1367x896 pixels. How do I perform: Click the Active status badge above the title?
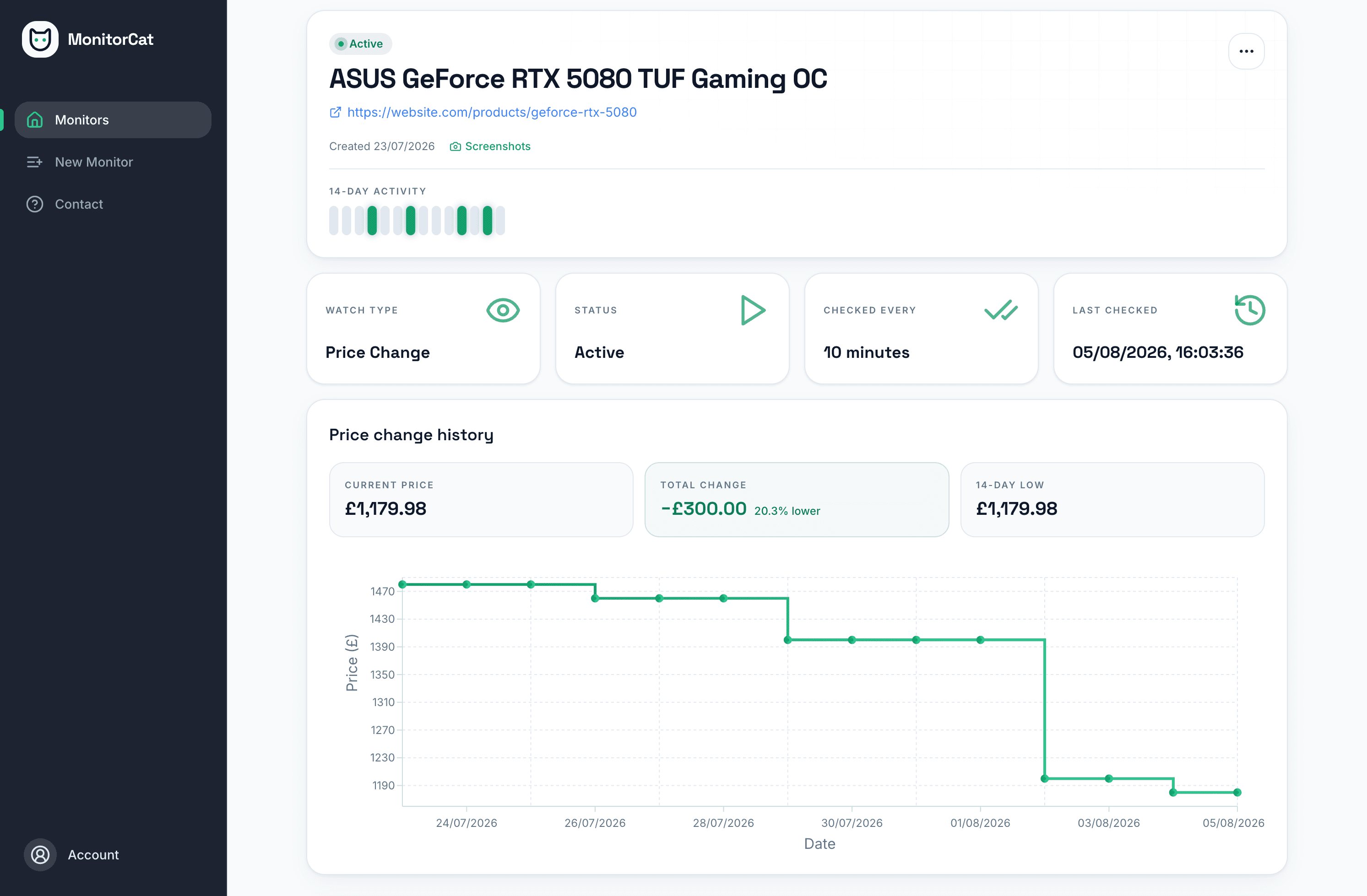[x=360, y=43]
